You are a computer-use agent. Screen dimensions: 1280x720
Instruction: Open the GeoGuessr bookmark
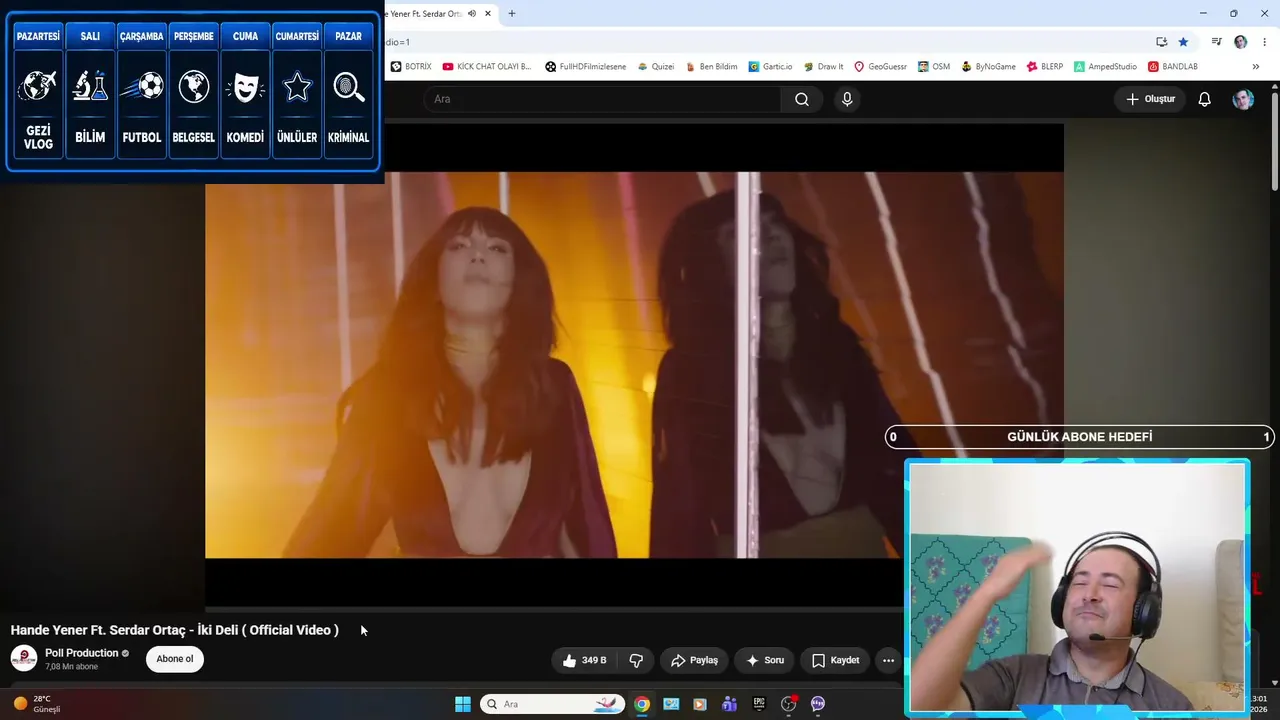(880, 67)
